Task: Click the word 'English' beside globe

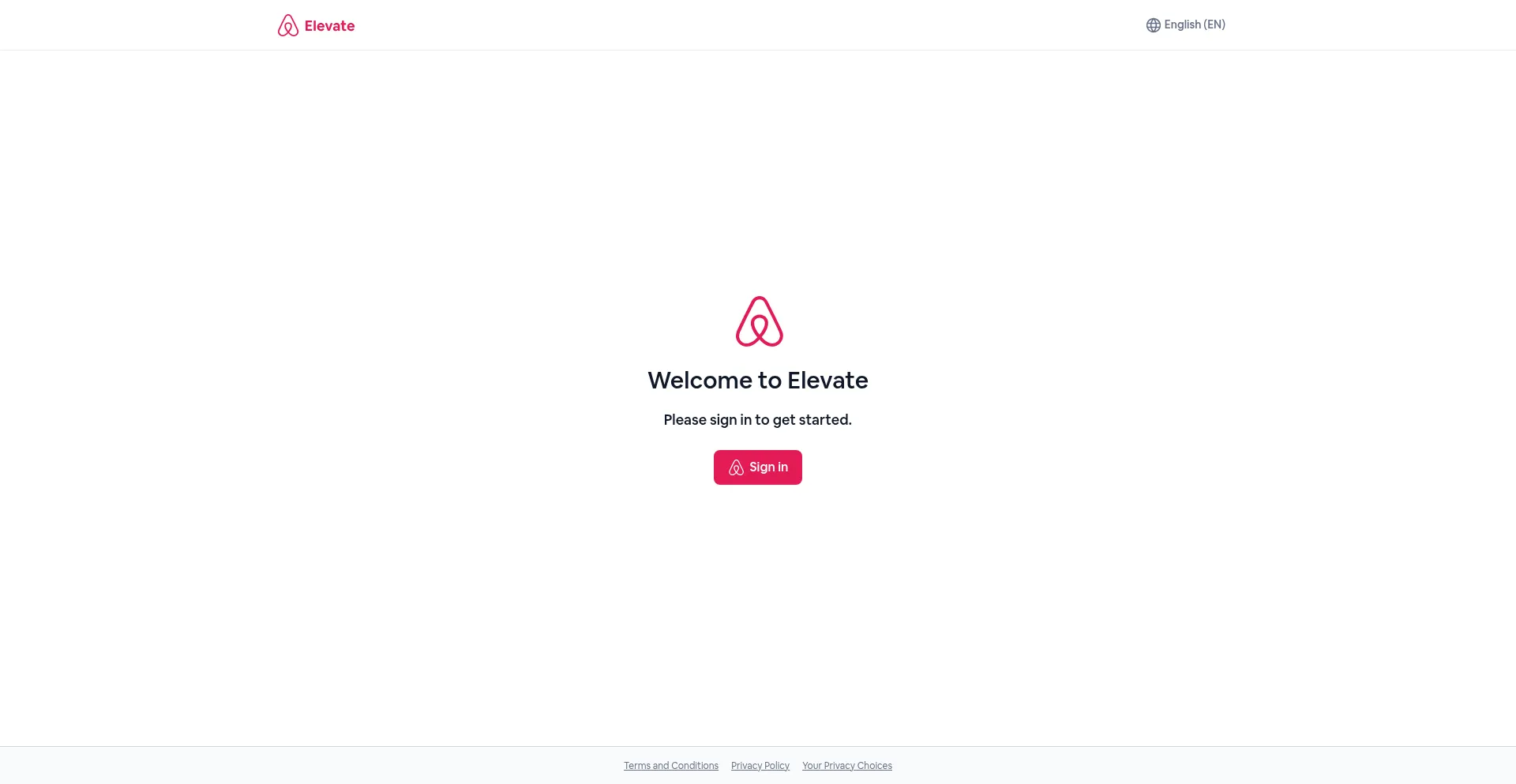Action: [x=1182, y=25]
